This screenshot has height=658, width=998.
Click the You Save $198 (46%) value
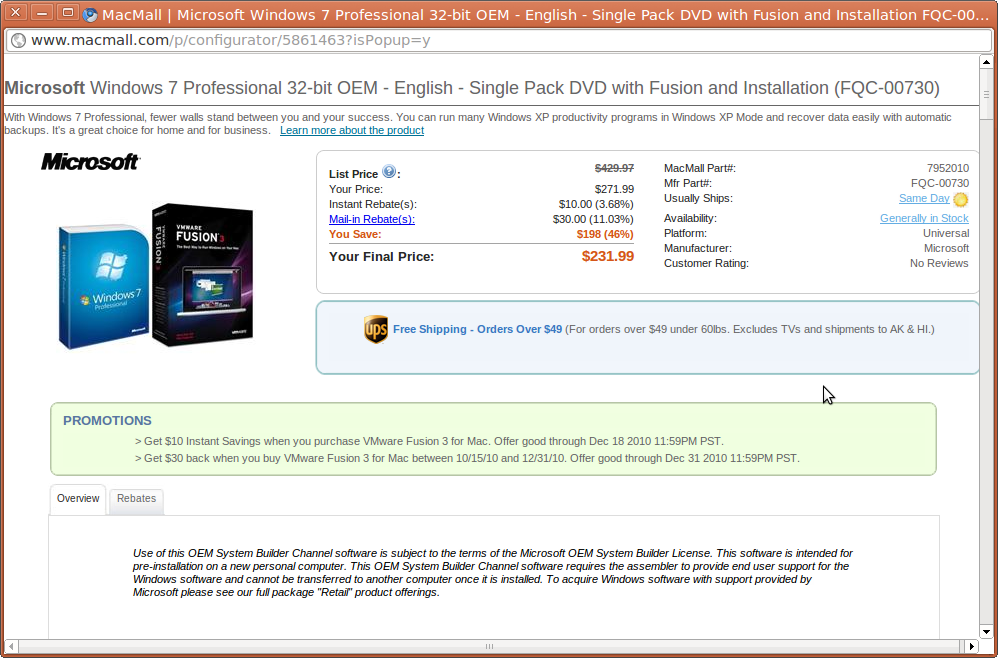point(605,235)
